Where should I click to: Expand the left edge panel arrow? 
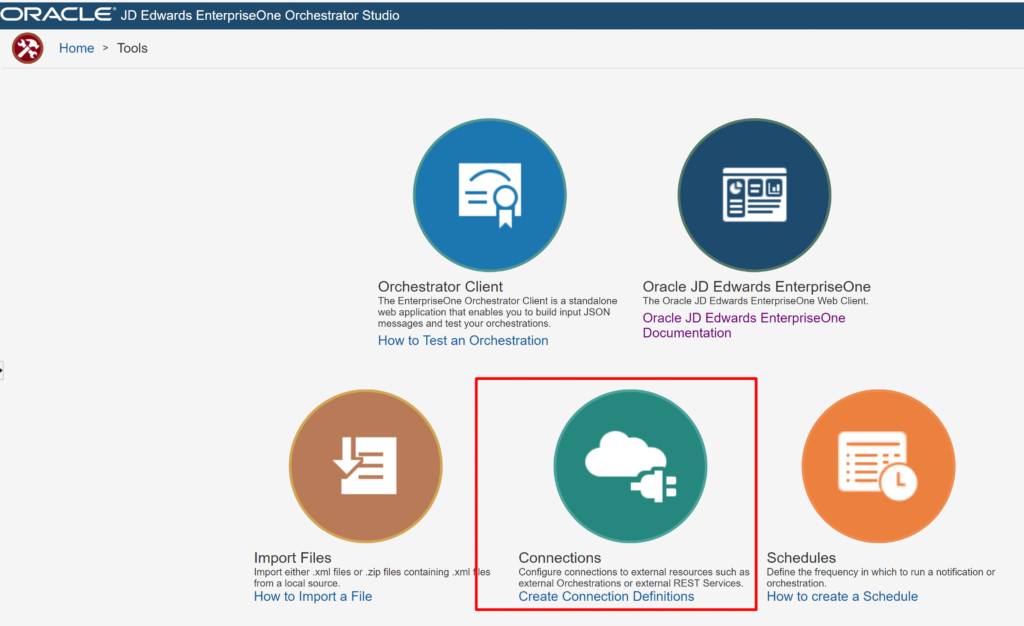(1, 370)
